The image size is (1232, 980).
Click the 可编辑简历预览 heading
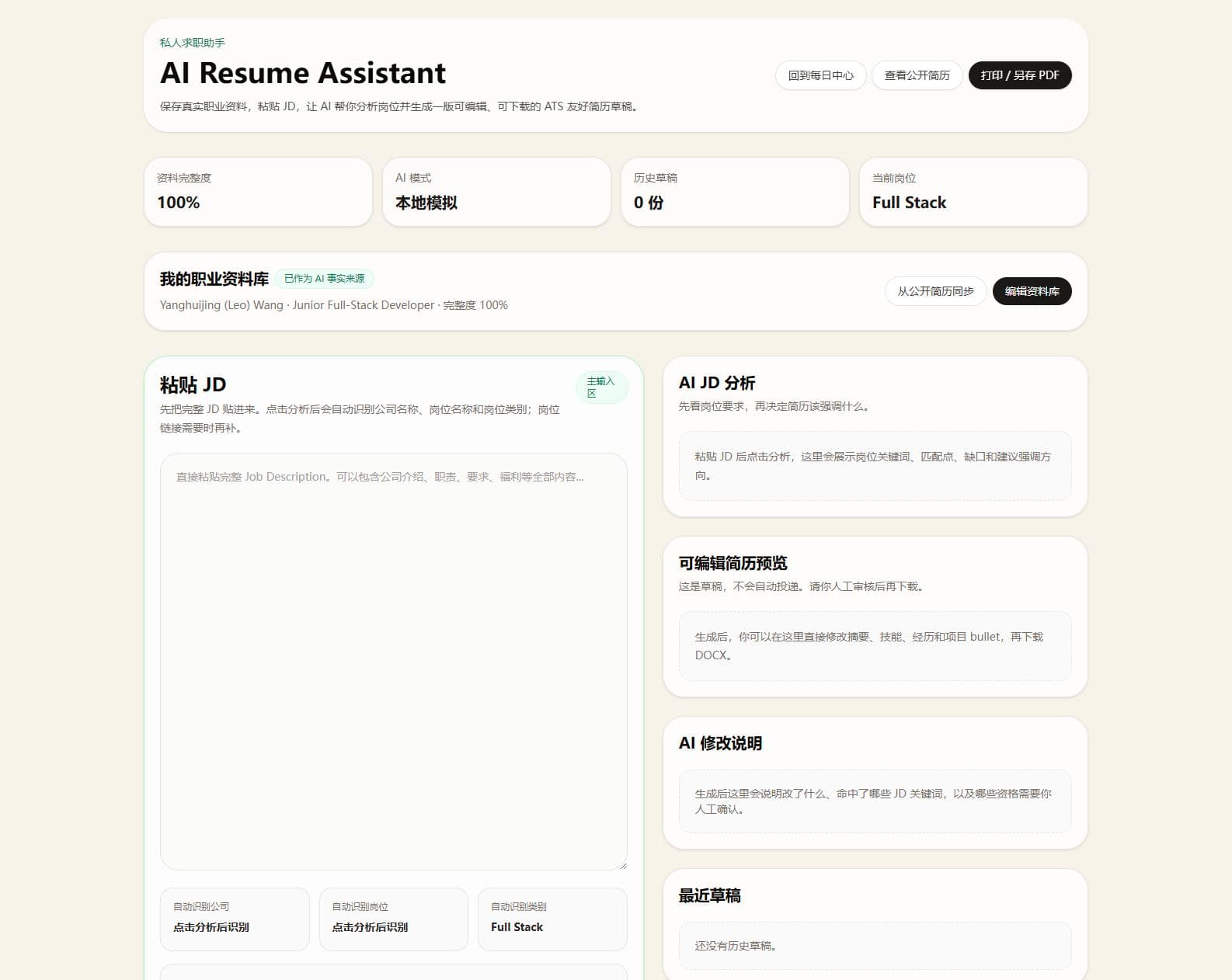pos(733,563)
